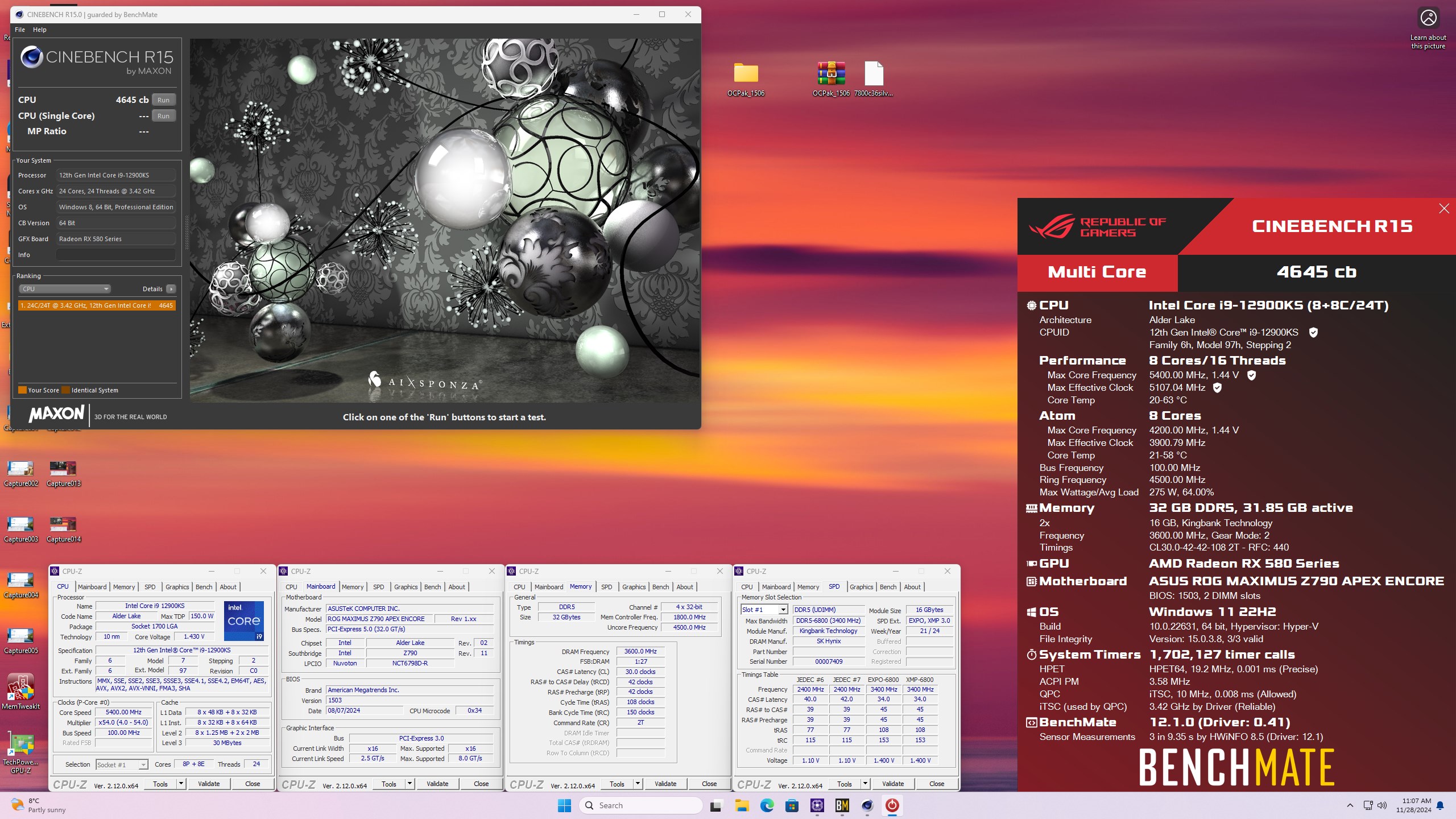Click Validate in the first CPU-Z window
This screenshot has height=819, width=1456.
click(209, 784)
